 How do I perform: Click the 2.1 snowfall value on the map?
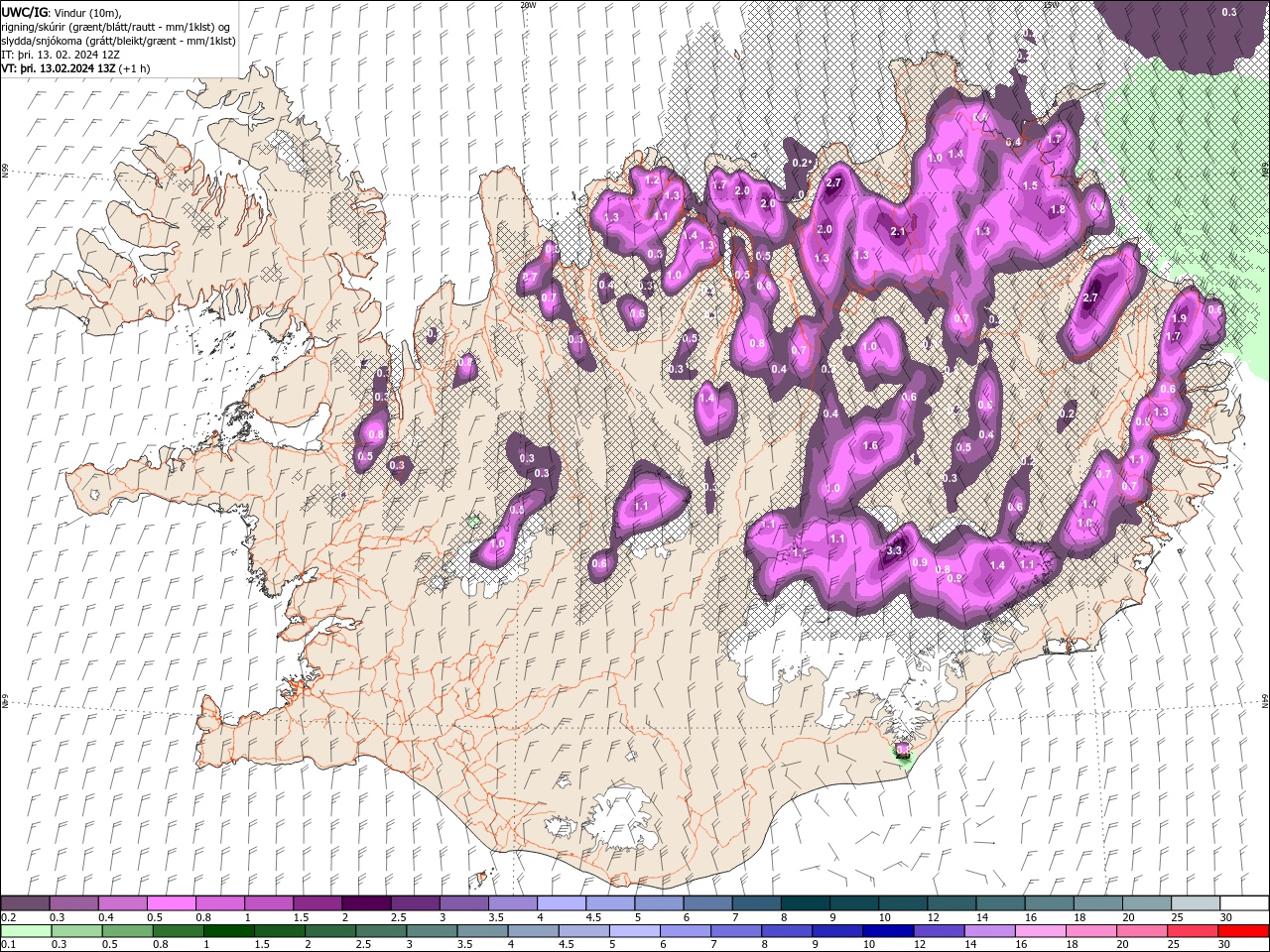point(899,231)
